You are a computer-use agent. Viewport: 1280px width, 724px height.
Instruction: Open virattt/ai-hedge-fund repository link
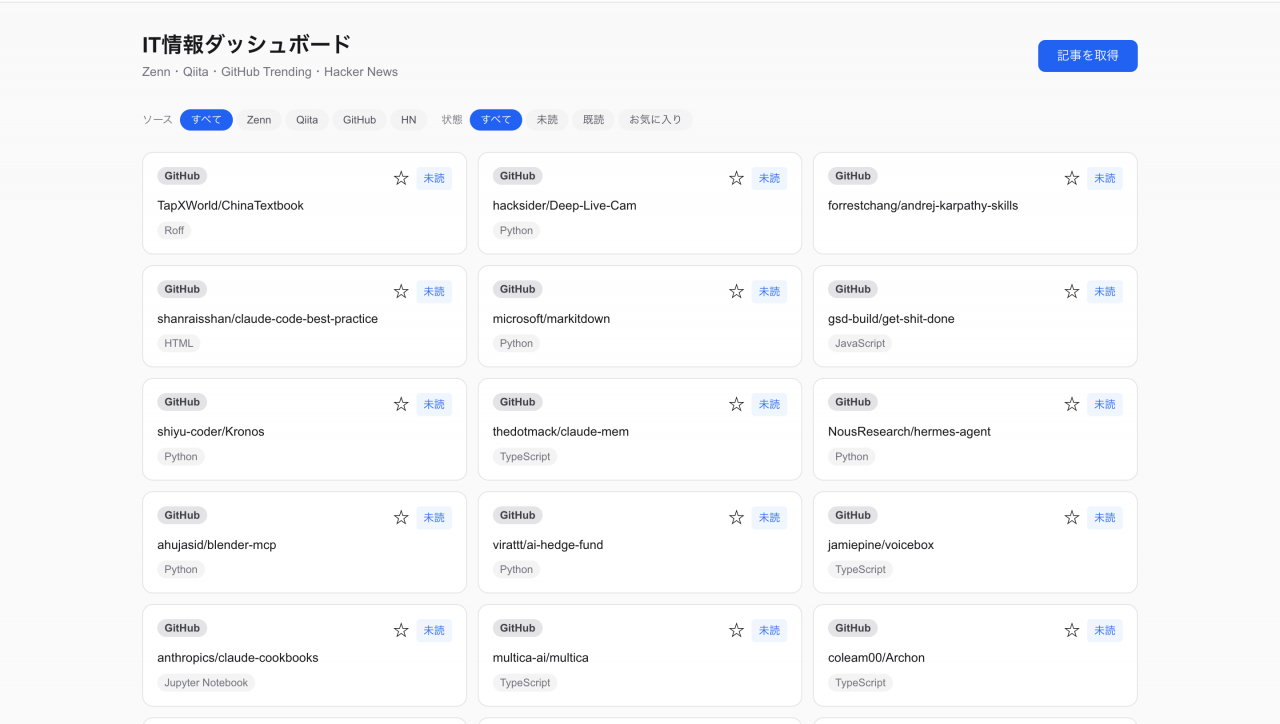(x=548, y=544)
